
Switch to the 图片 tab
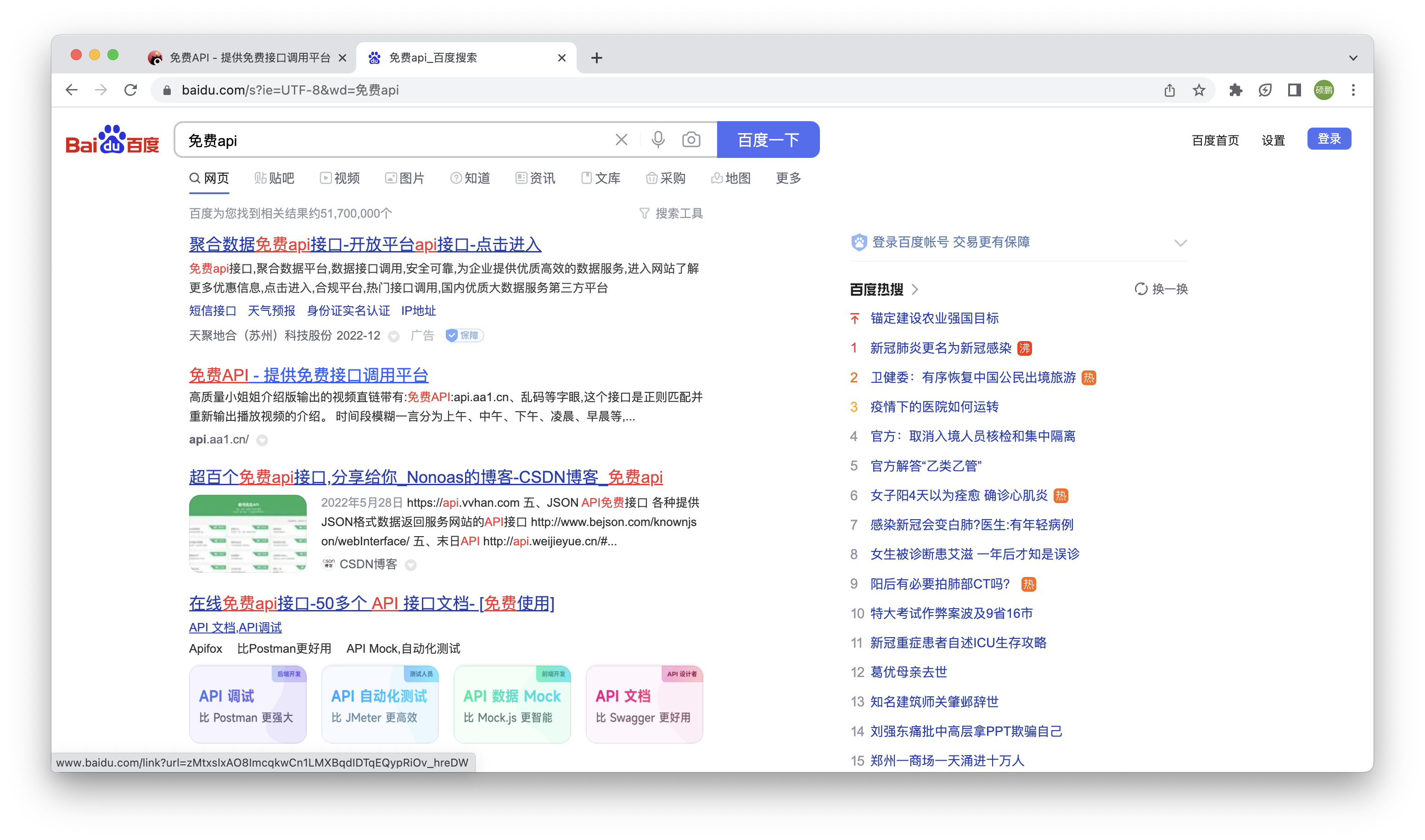(x=405, y=178)
